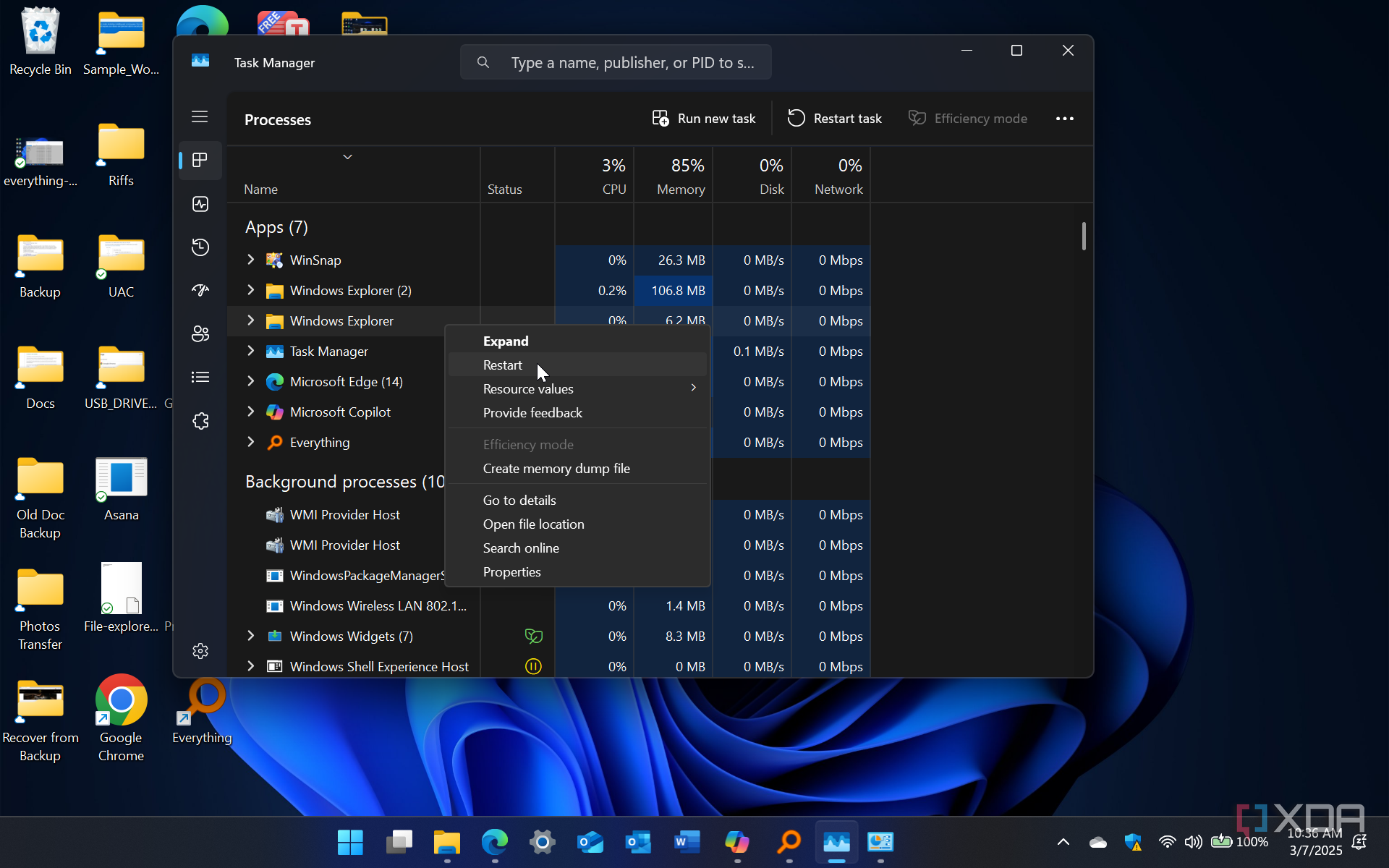
Task: Enable Efficiency mode from the toolbar
Action: (x=967, y=118)
